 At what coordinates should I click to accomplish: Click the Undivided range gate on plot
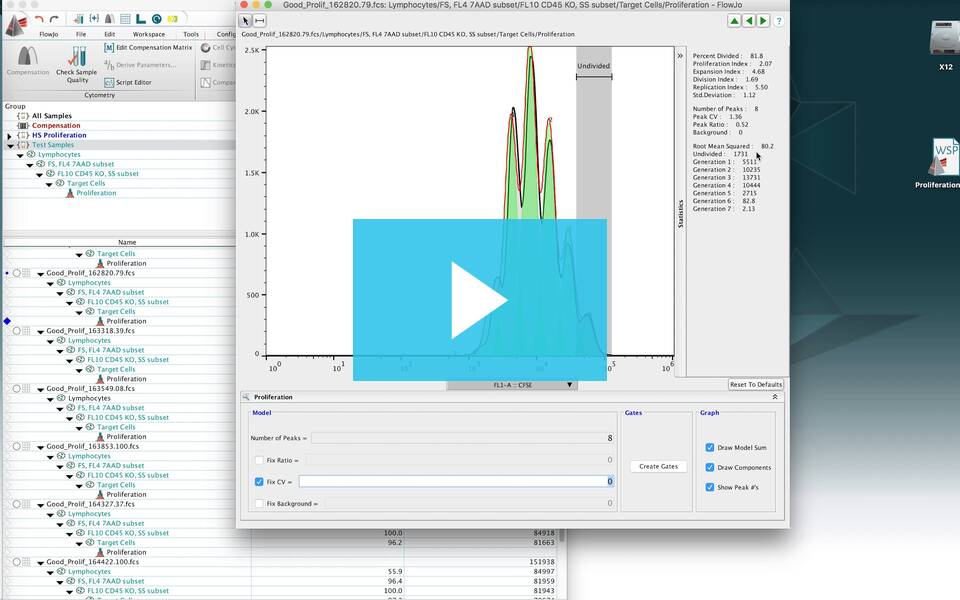coord(593,77)
